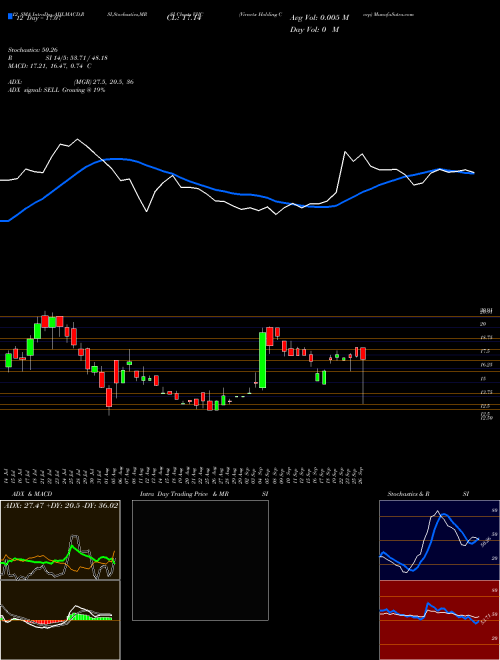Click the 'Intra Day Trading Price & MR' title

(184, 494)
